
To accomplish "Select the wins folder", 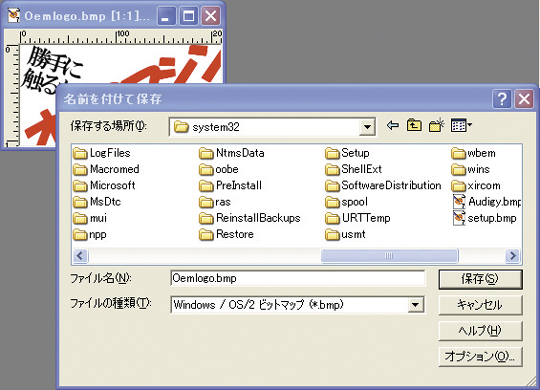I will (x=470, y=169).
